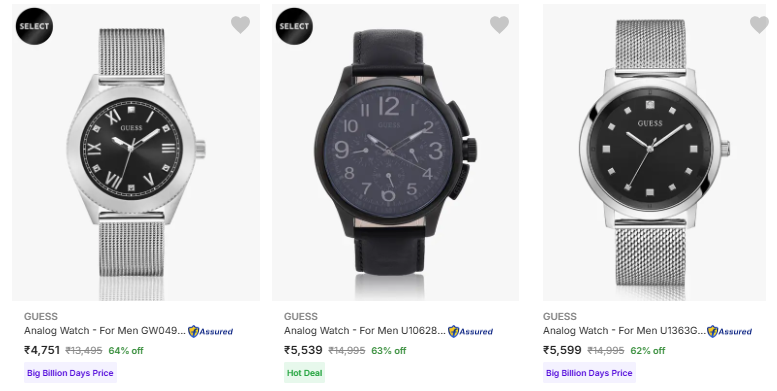The image size is (777, 391).
Task: Click Assured badge beside U10628 watch title
Action: 470,332
